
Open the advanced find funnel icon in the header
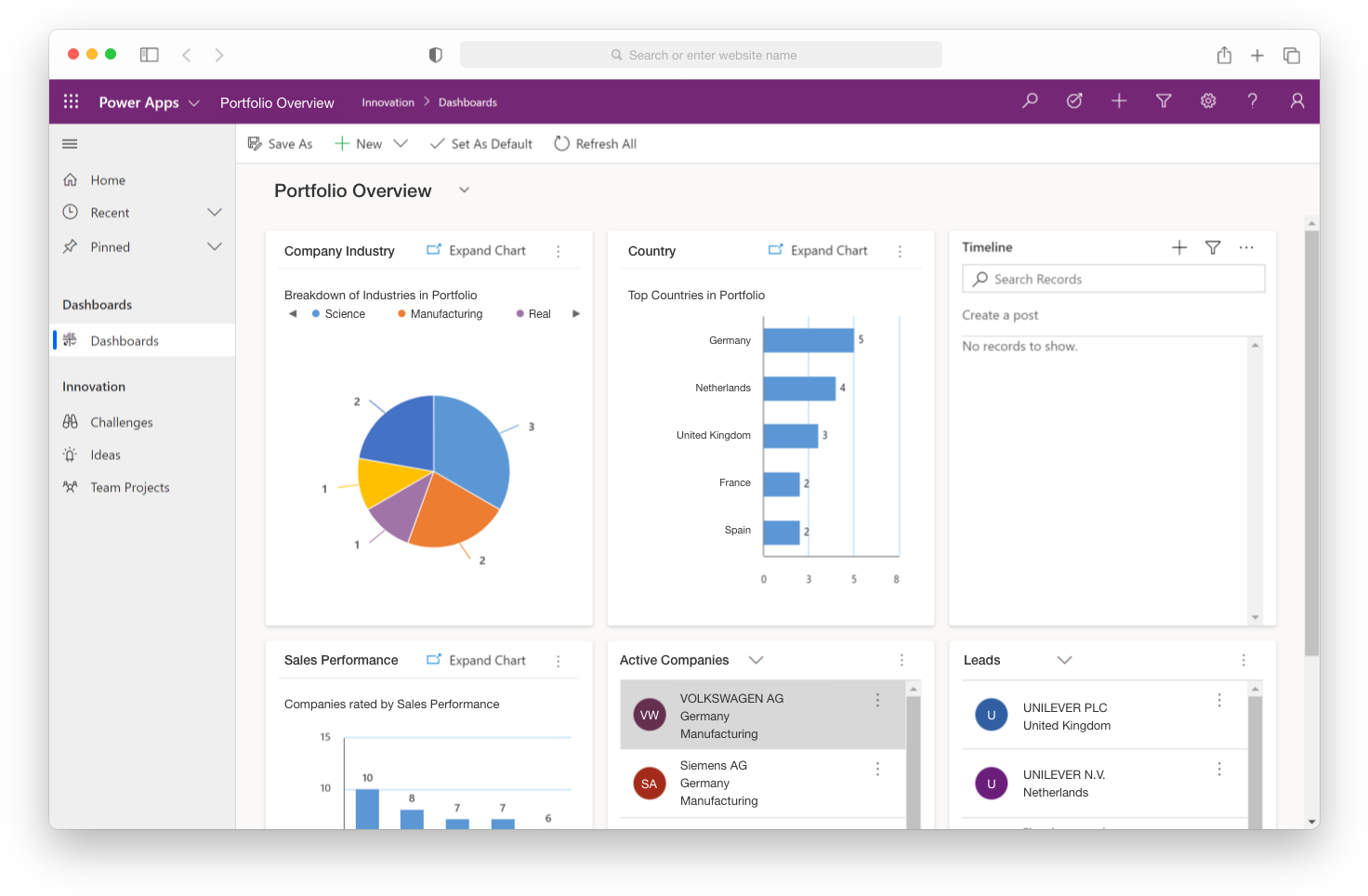point(1164,100)
